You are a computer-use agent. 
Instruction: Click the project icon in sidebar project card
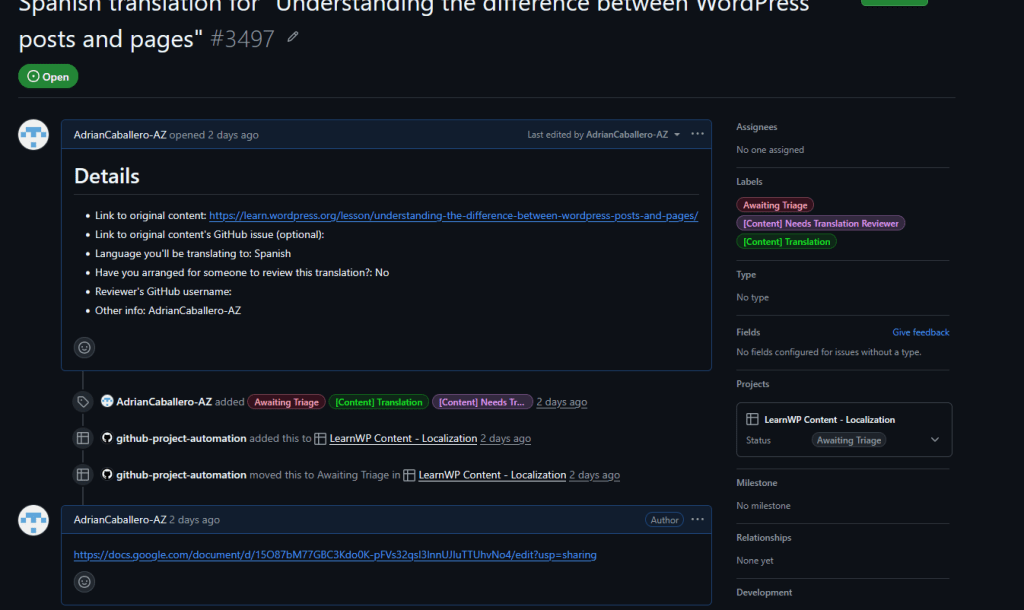click(x=752, y=419)
